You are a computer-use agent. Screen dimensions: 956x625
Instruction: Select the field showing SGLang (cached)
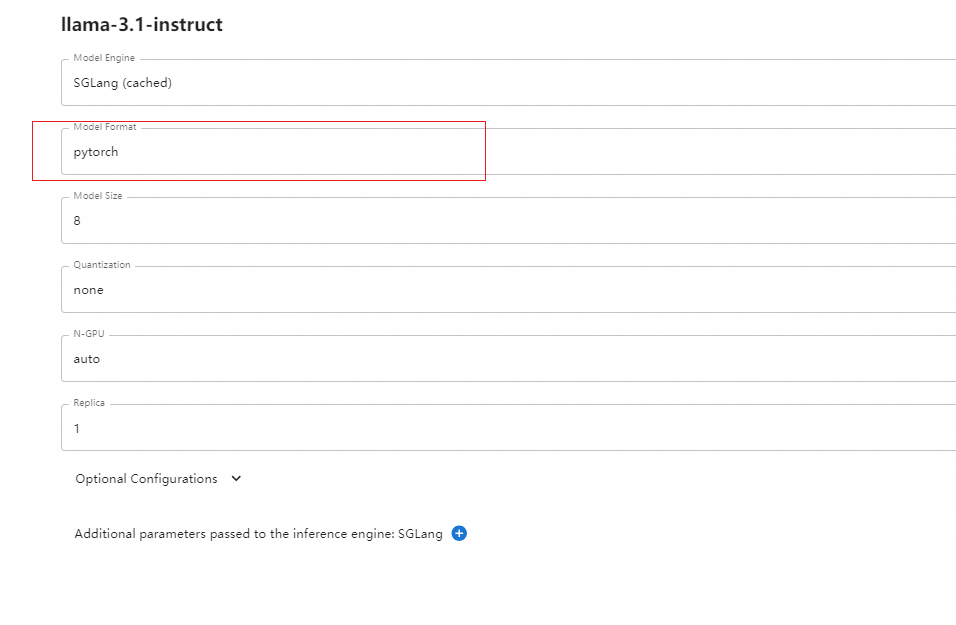(400, 83)
